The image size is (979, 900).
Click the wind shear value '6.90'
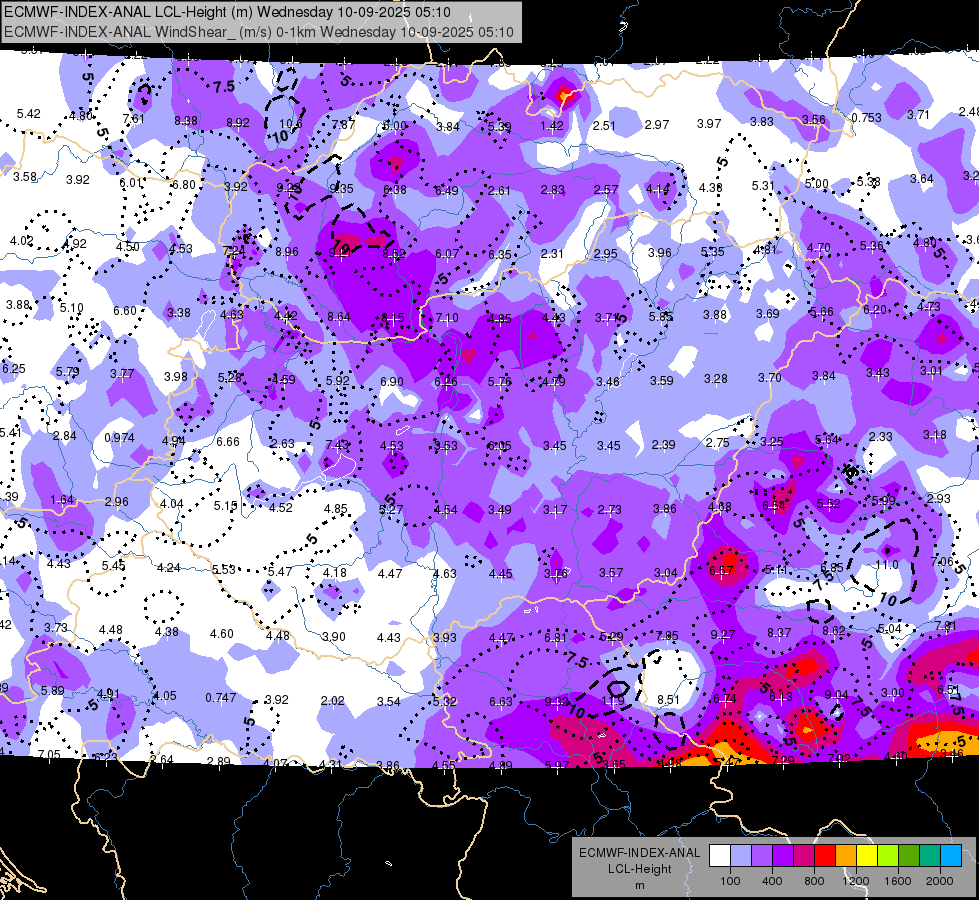(392, 382)
